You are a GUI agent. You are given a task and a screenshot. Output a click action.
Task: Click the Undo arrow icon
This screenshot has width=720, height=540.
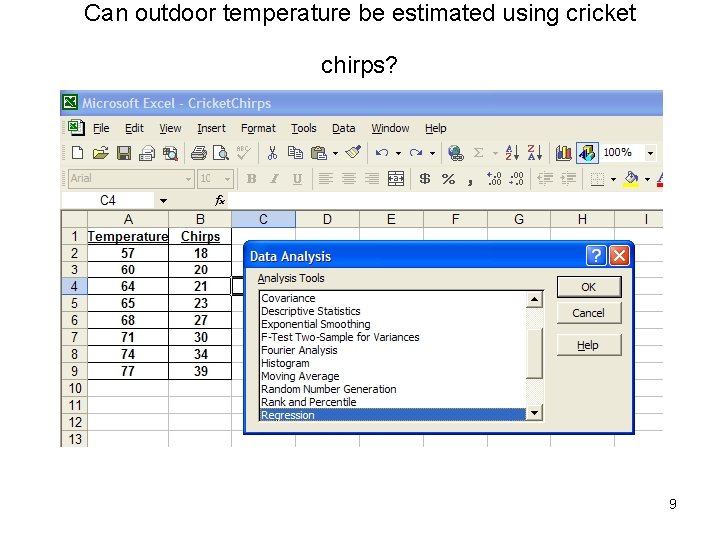pos(382,153)
